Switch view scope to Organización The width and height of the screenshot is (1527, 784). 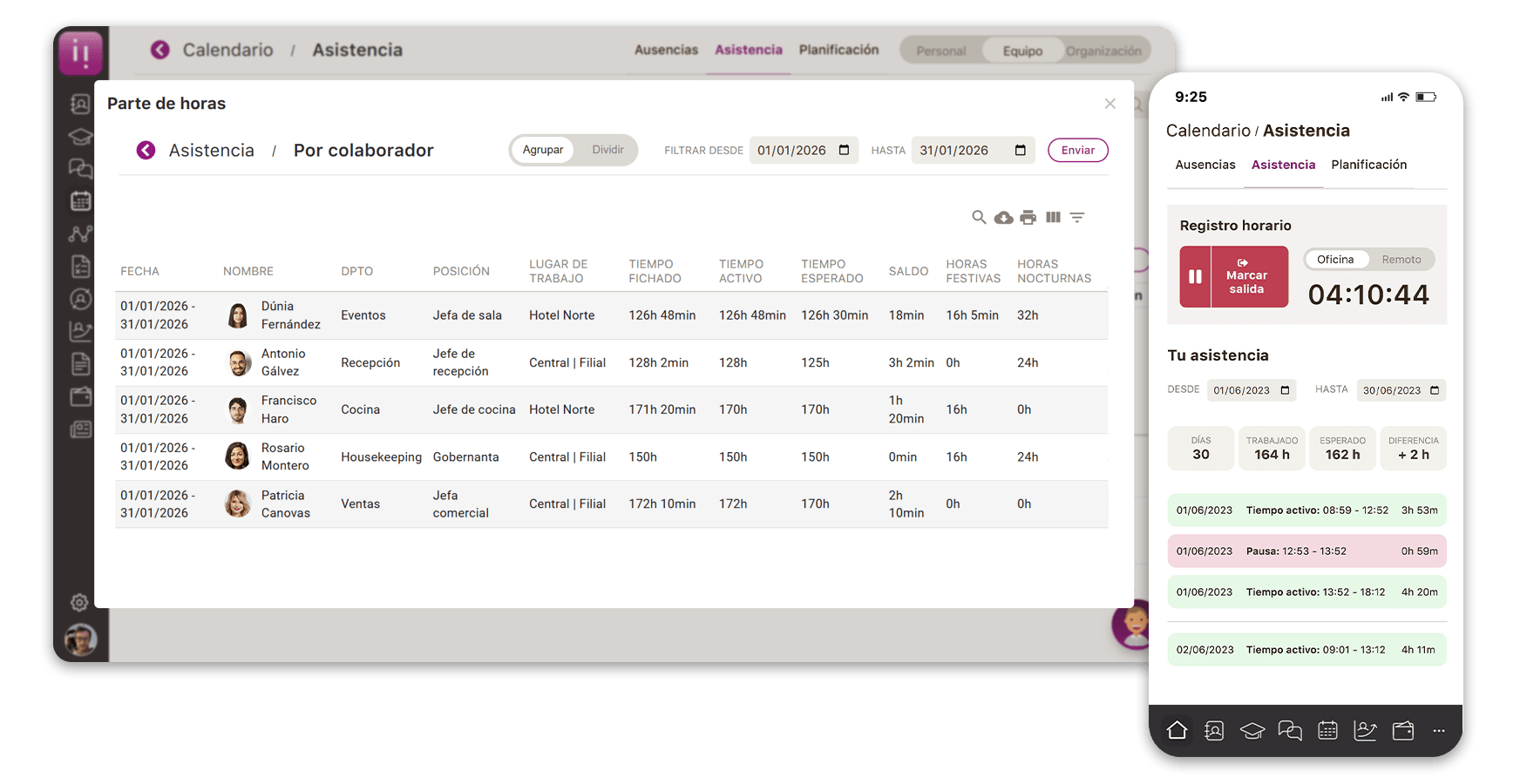(1103, 51)
